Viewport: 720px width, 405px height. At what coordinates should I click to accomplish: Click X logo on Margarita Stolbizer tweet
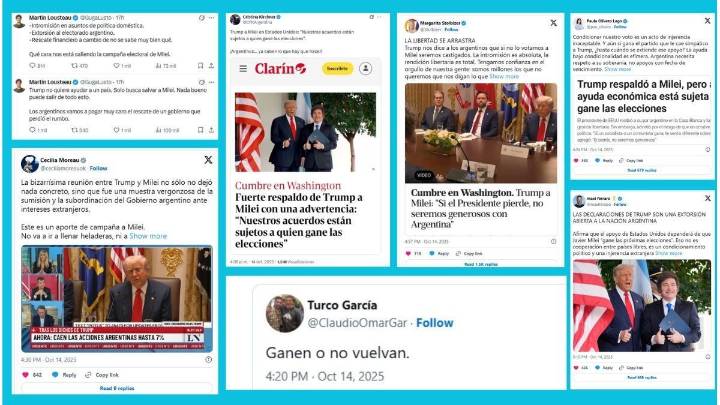point(553,23)
